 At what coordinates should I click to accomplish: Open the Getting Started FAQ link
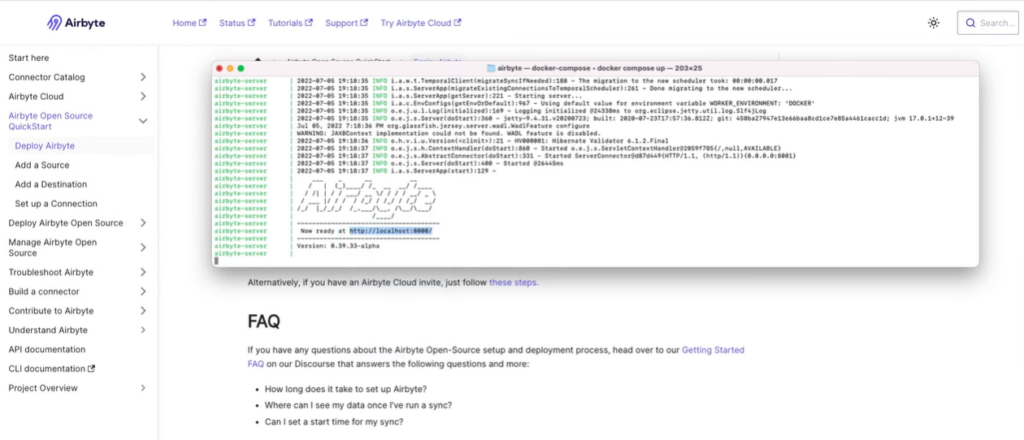713,350
